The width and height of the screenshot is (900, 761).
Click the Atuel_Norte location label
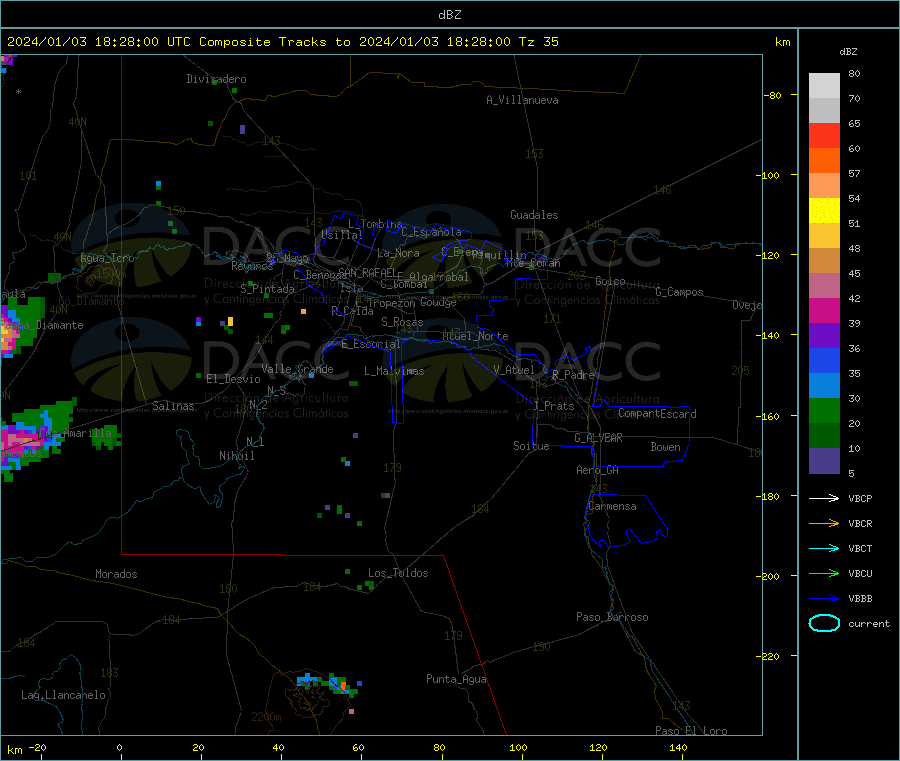coord(475,336)
